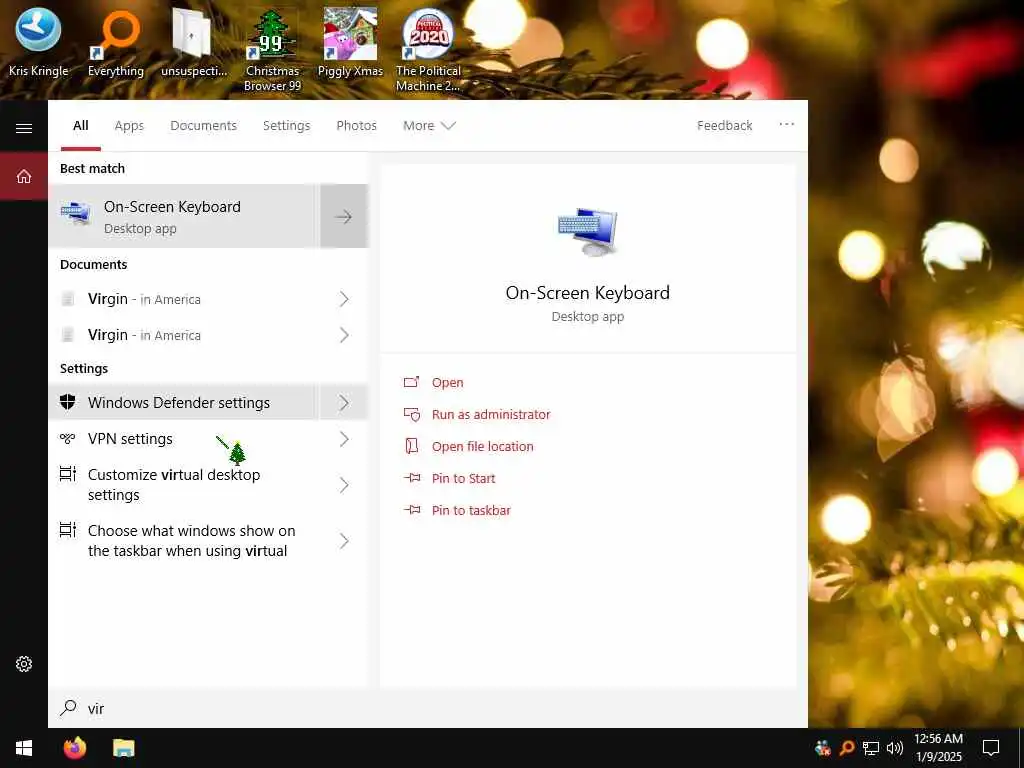Open The Political Machine 2020 shortcut
The height and width of the screenshot is (768, 1024).
coord(428,49)
